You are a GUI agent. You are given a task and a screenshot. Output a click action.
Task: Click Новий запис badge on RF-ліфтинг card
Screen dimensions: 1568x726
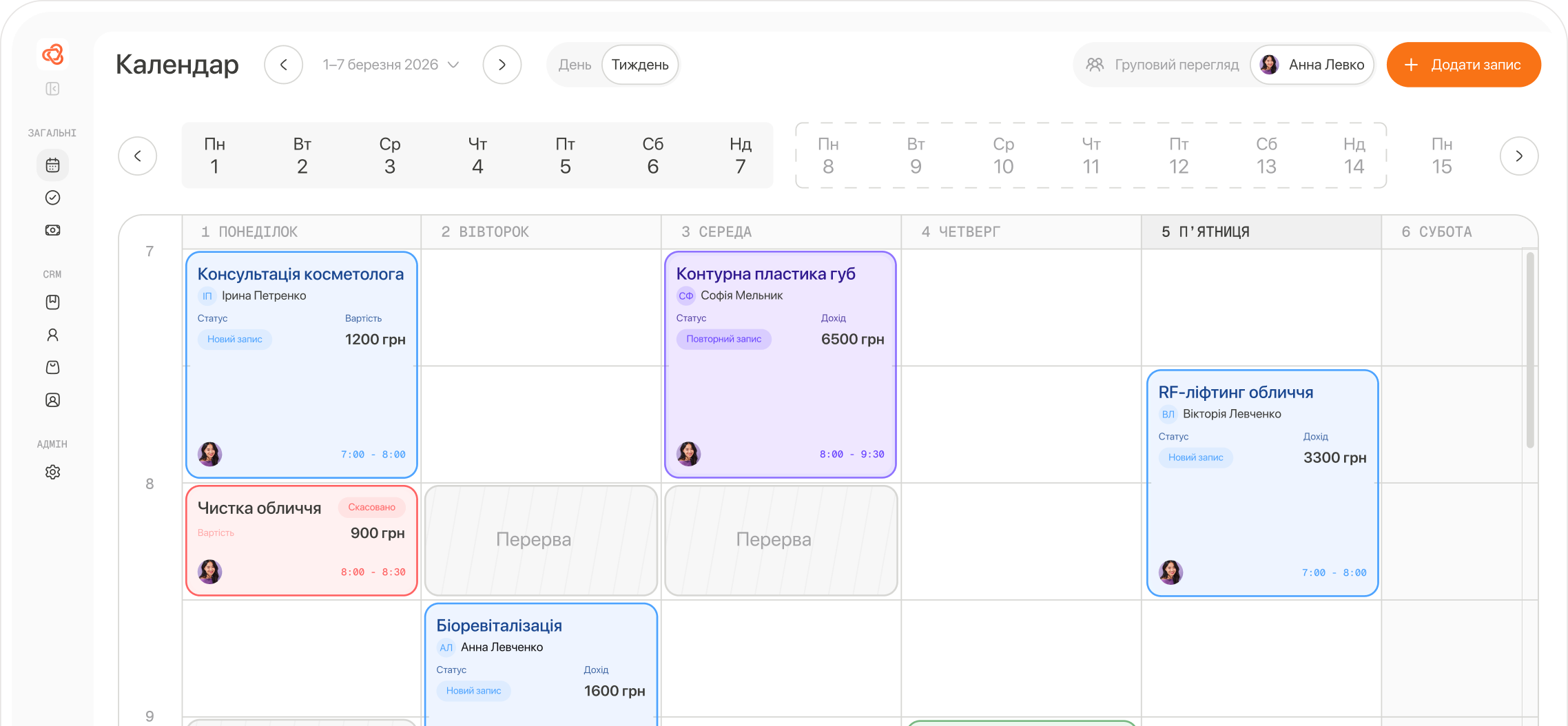(1196, 457)
